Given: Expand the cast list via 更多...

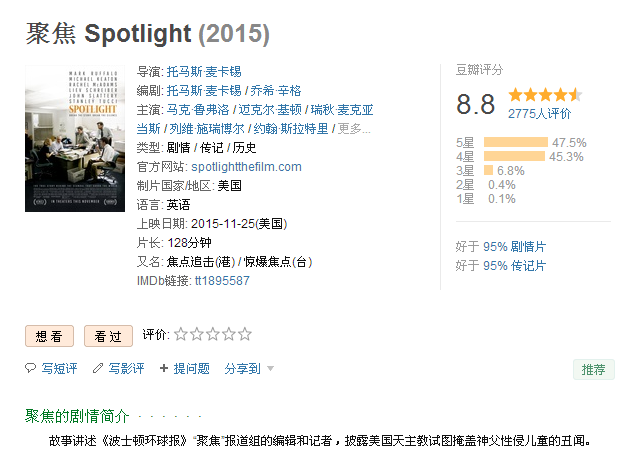Looking at the screenshot, I should [x=354, y=129].
